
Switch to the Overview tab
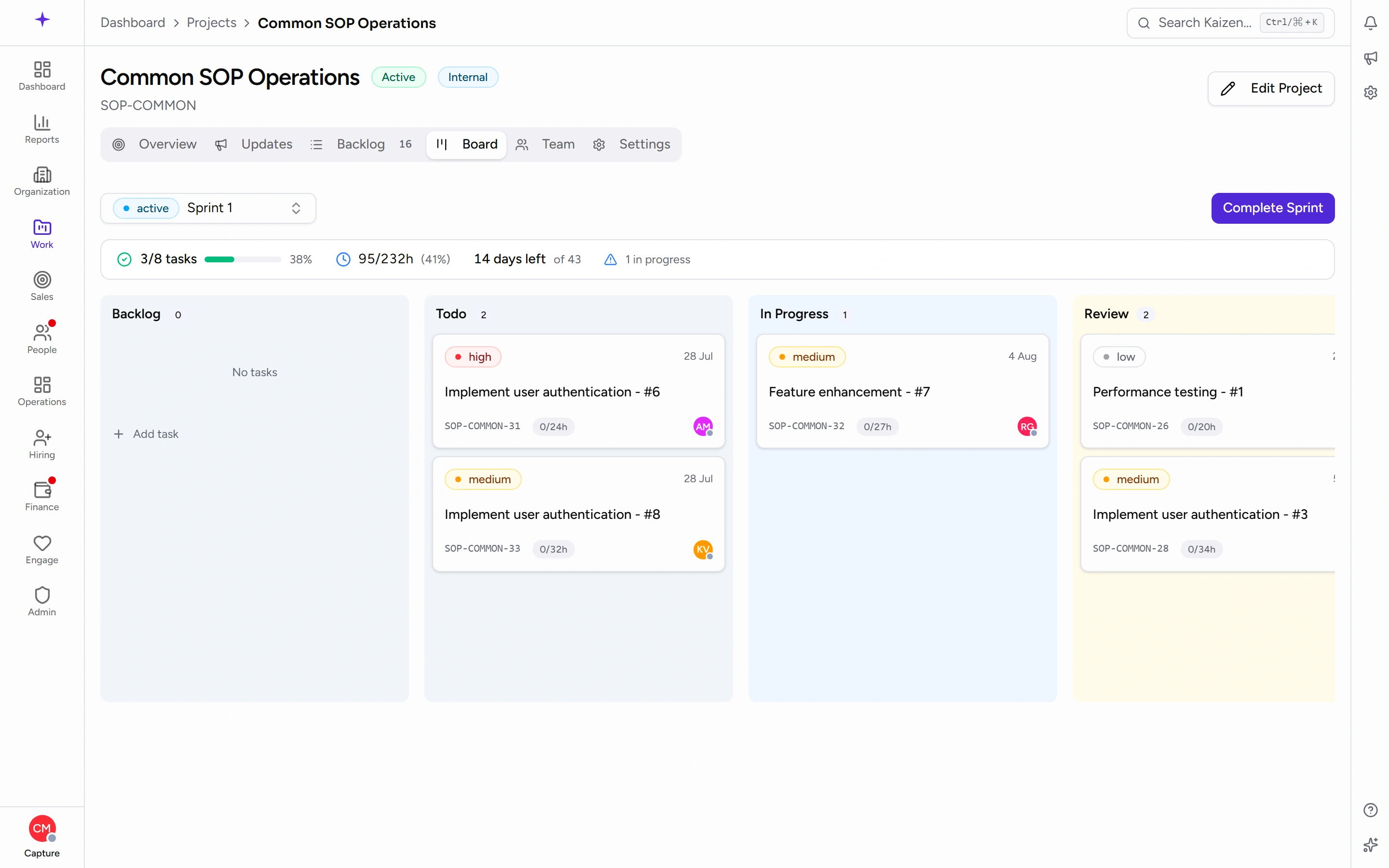tap(154, 144)
